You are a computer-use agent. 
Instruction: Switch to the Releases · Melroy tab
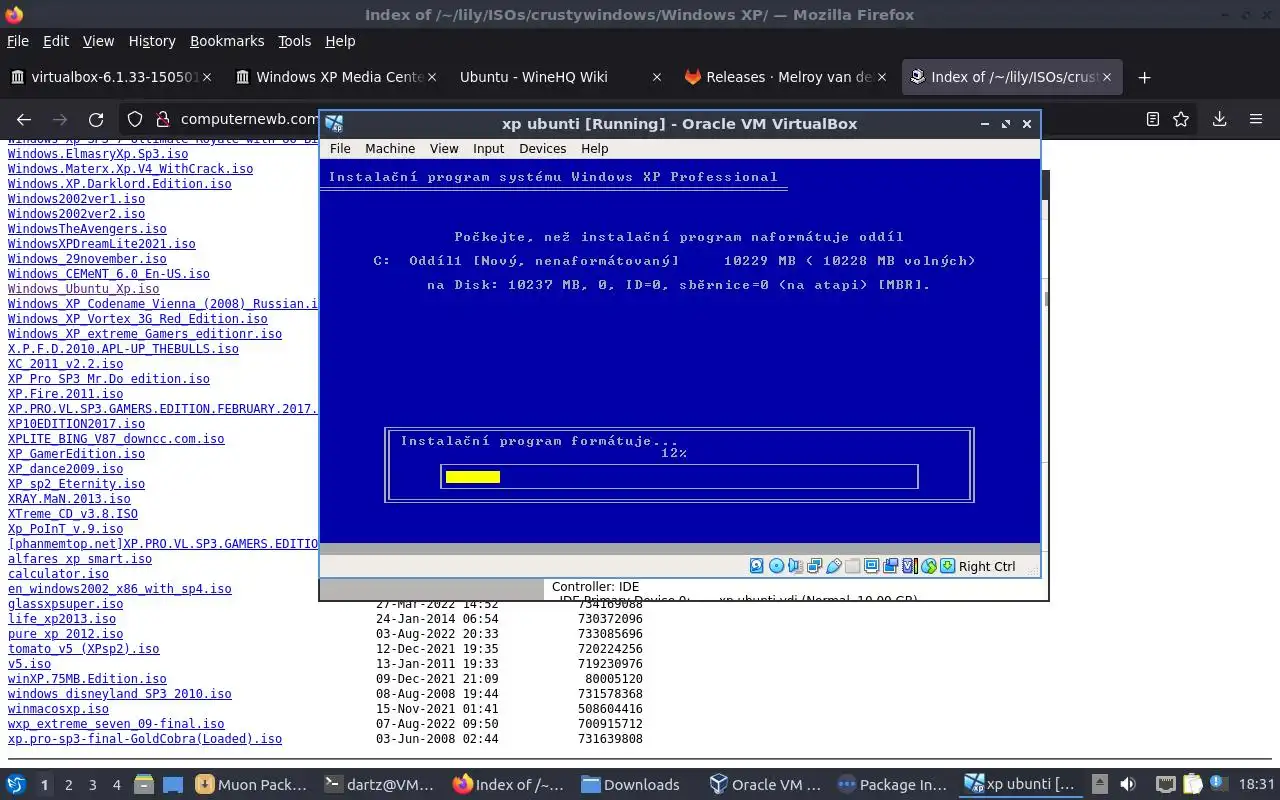click(x=788, y=77)
